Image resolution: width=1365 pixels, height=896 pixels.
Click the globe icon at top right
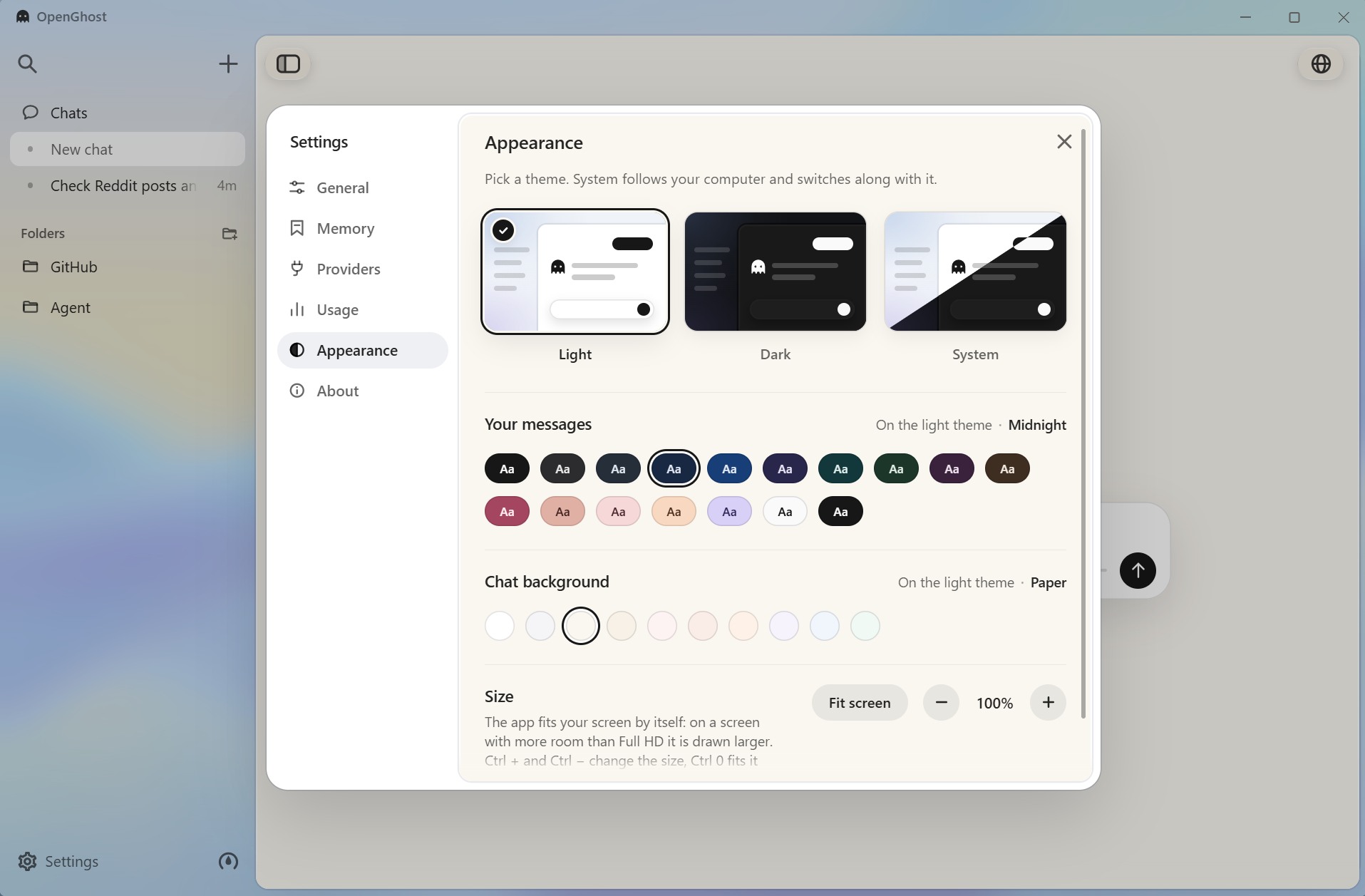click(x=1321, y=63)
